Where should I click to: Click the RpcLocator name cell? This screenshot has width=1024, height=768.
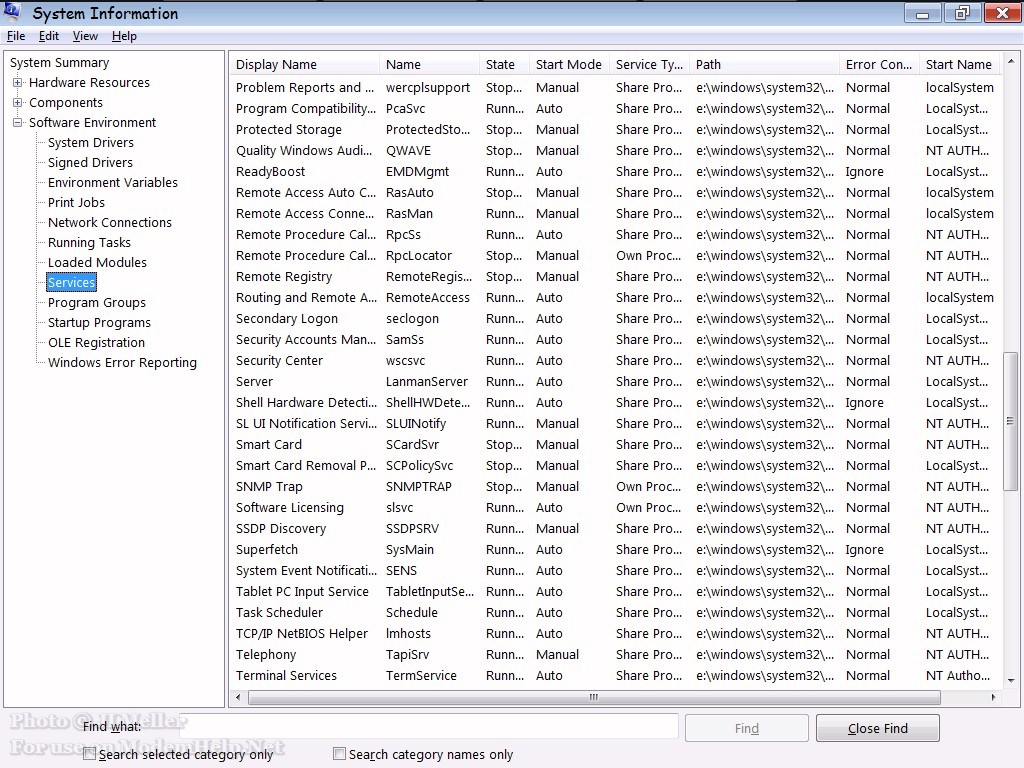coord(419,256)
